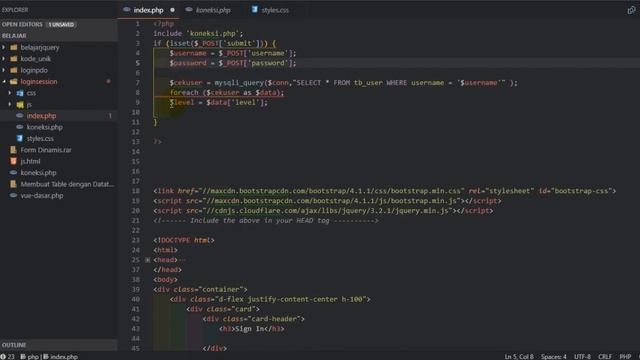
Task: Open Membuat Table dengan Datat... file
Action: click(x=67, y=184)
